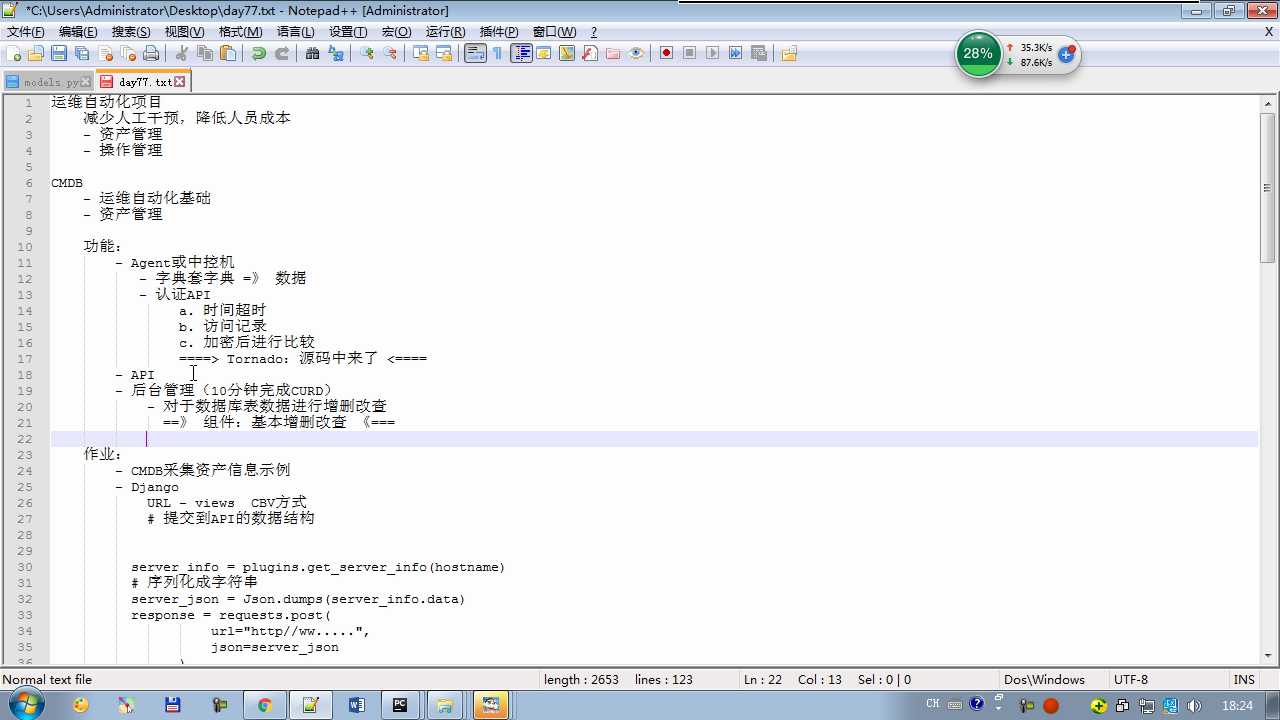Save the recorded macro
Image resolution: width=1280 pixels, height=720 pixels.
[759, 53]
